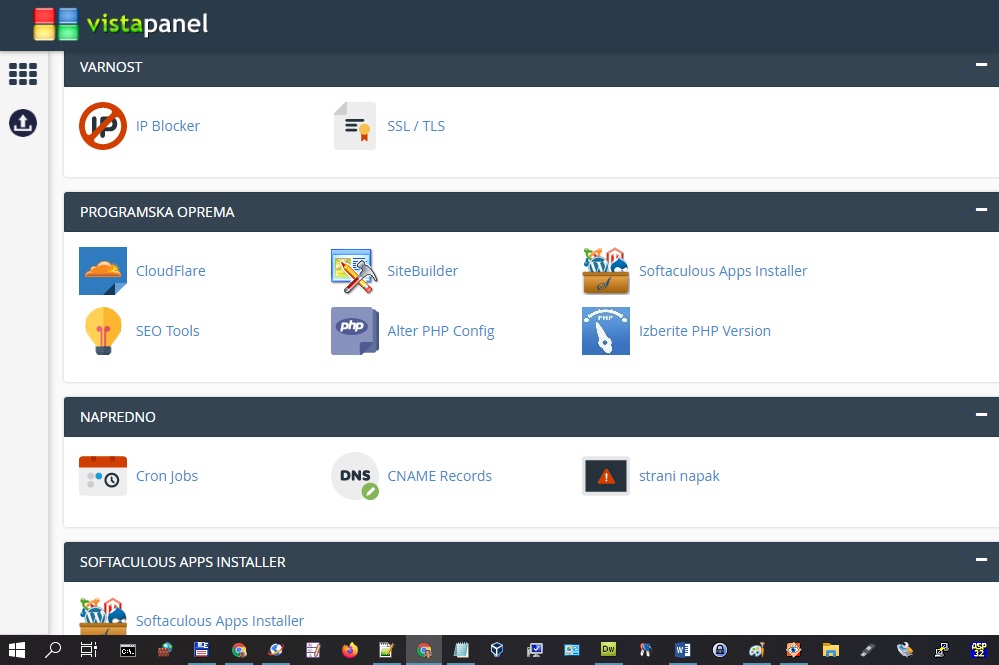Collapse the Programska oprema section
Screen dimensions: 999x665
tap(981, 210)
